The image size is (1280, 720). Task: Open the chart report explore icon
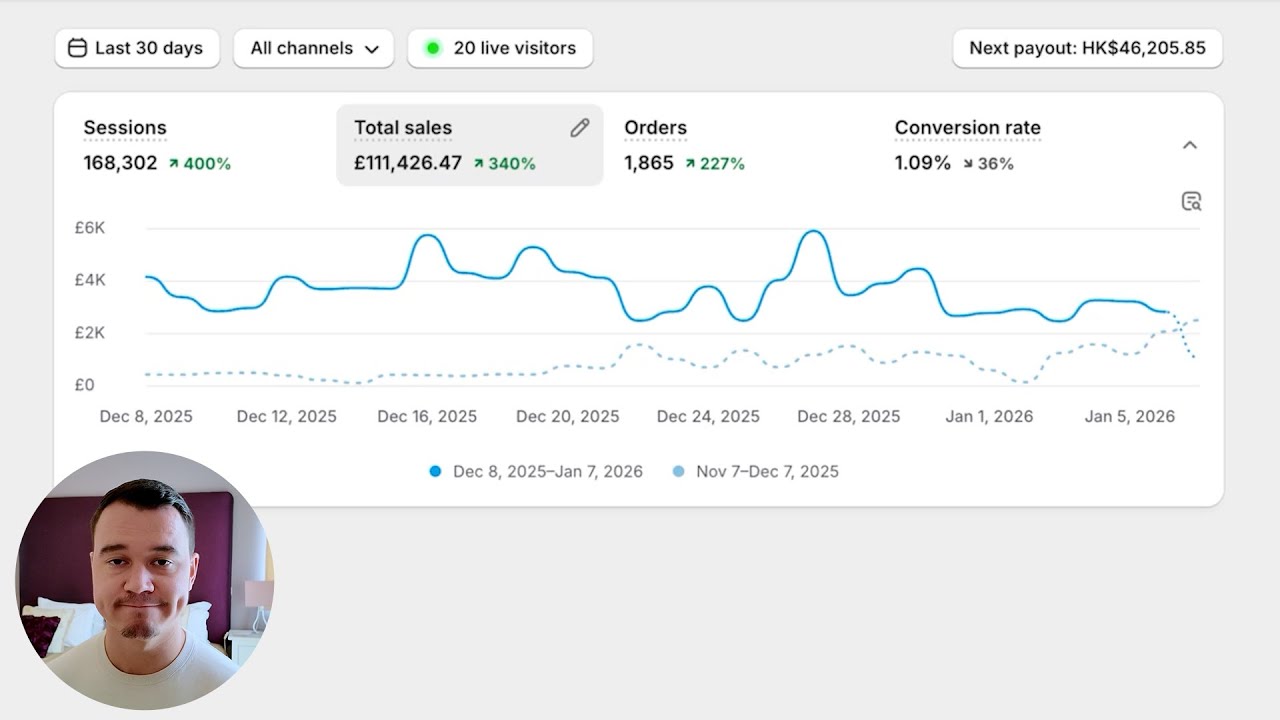[1190, 201]
